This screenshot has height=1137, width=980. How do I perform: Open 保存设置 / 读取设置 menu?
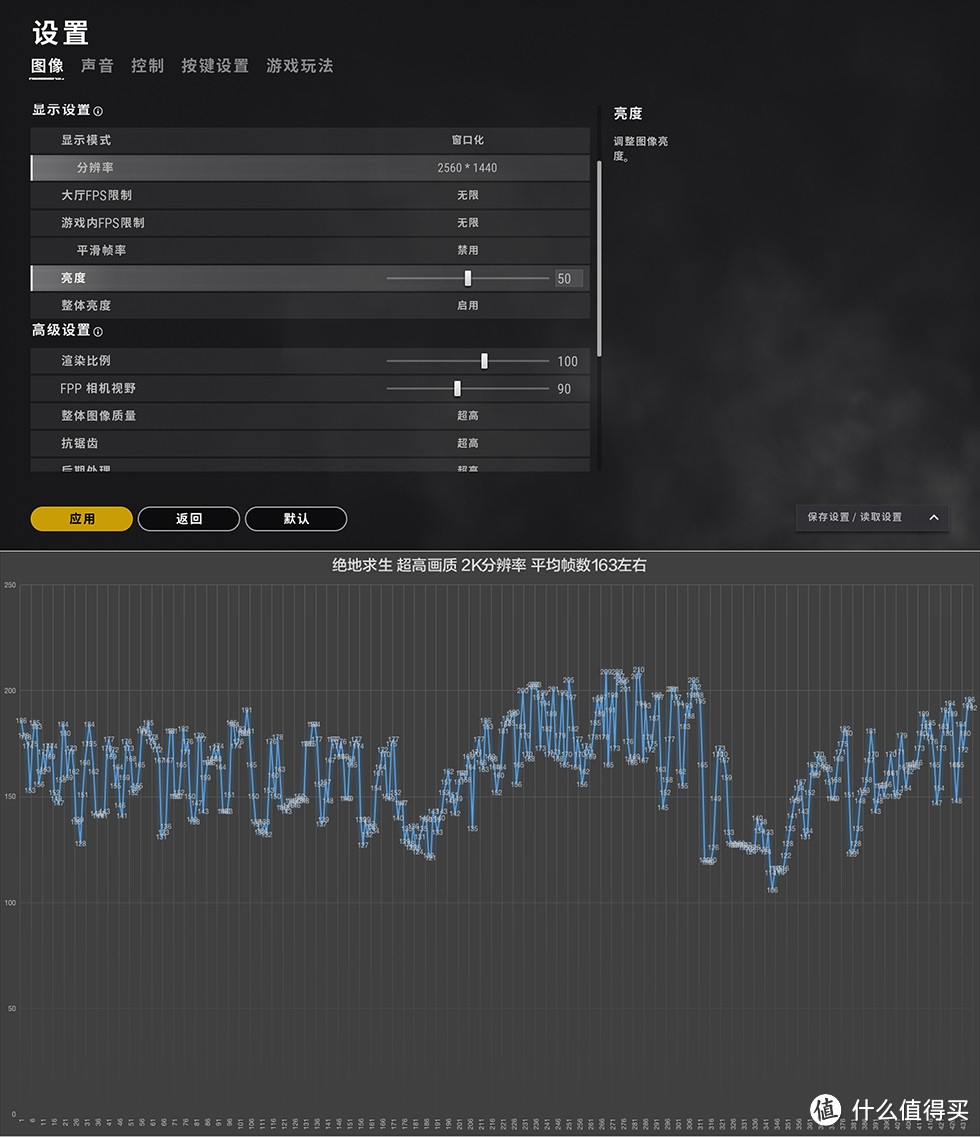(x=872, y=517)
